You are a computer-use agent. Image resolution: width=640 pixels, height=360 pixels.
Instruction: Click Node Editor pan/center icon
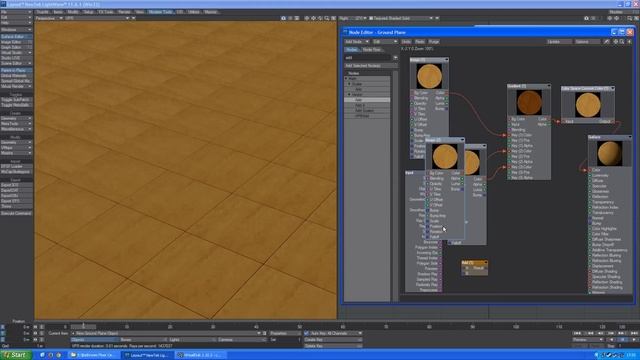tap(616, 42)
